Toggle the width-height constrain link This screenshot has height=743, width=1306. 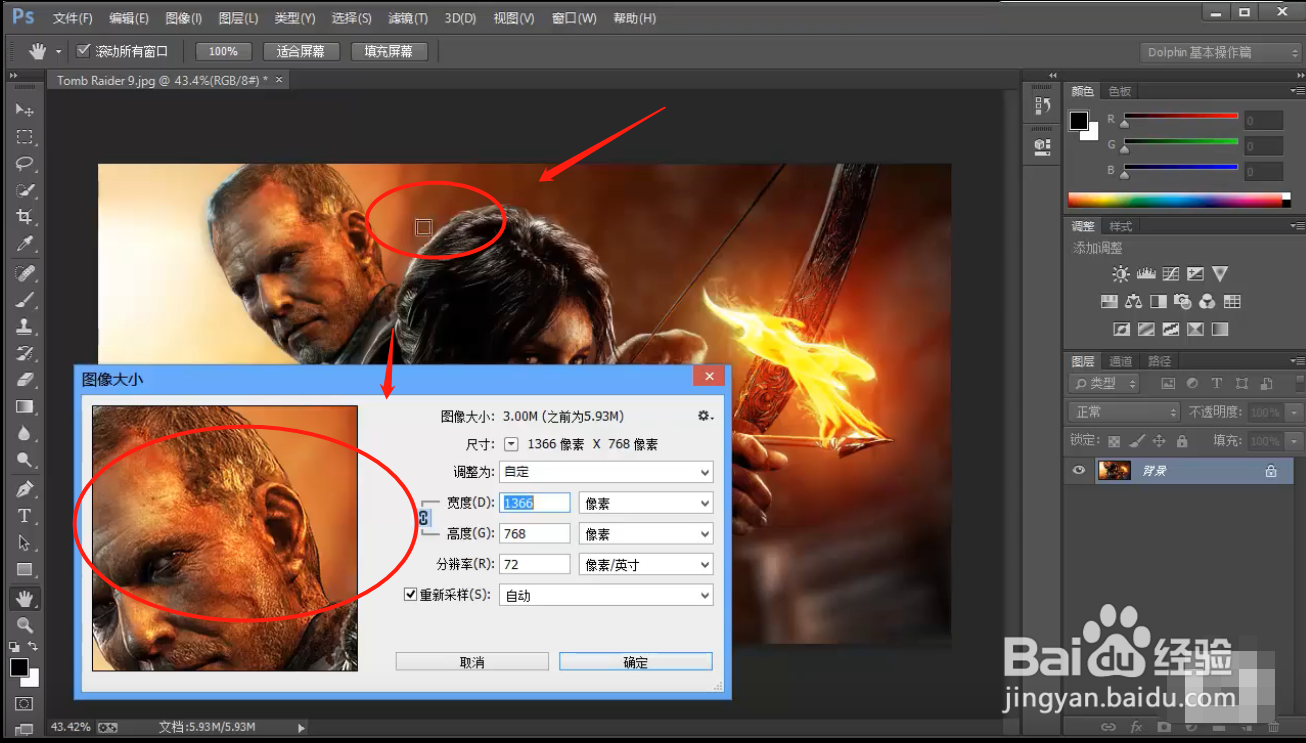[x=424, y=517]
